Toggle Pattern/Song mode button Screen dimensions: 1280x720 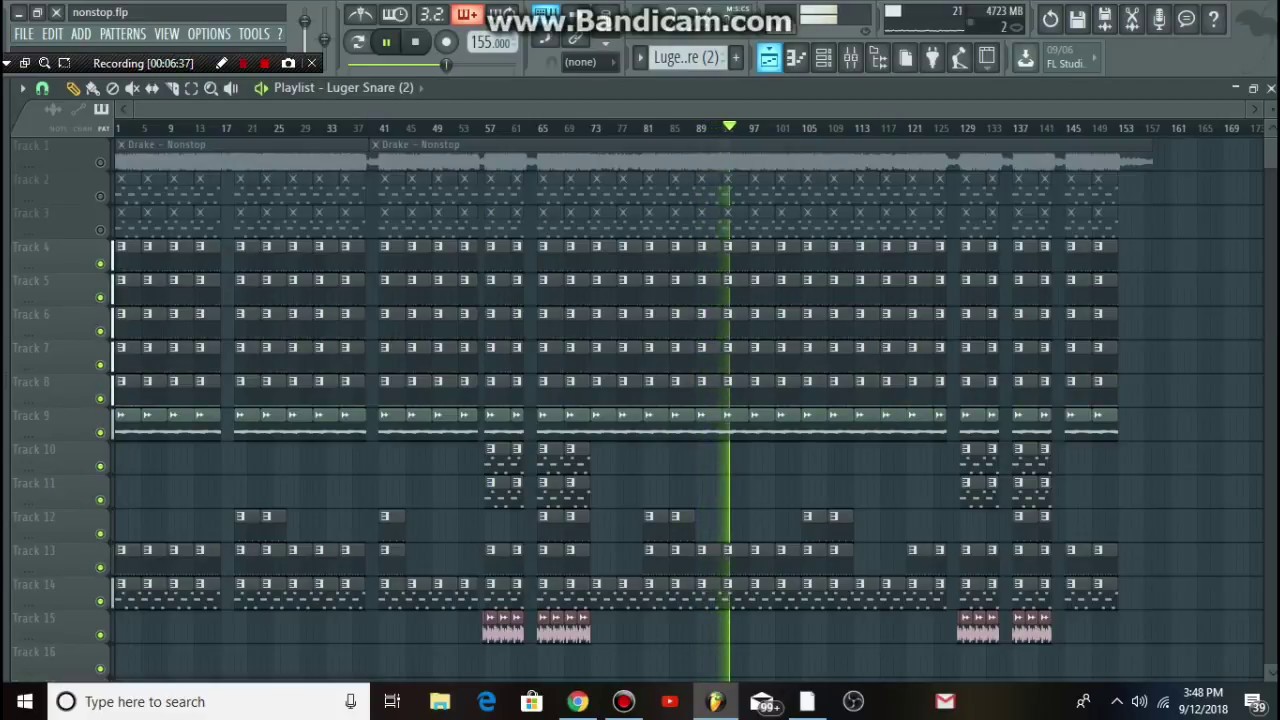tap(358, 42)
